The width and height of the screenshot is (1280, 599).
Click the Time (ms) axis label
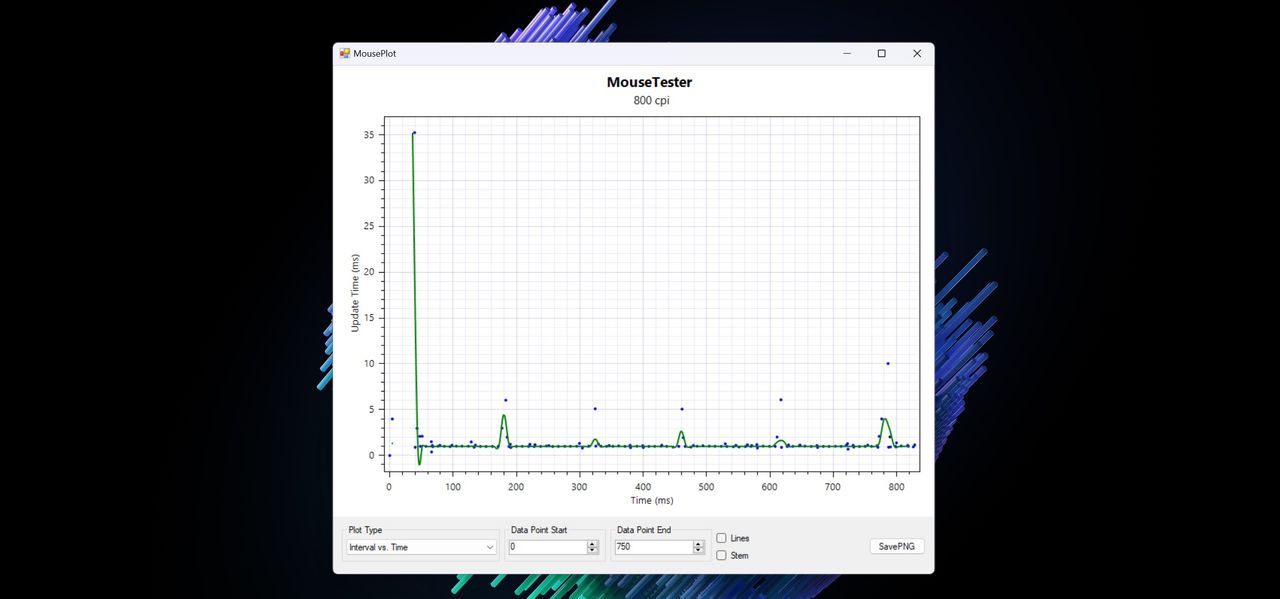click(651, 500)
